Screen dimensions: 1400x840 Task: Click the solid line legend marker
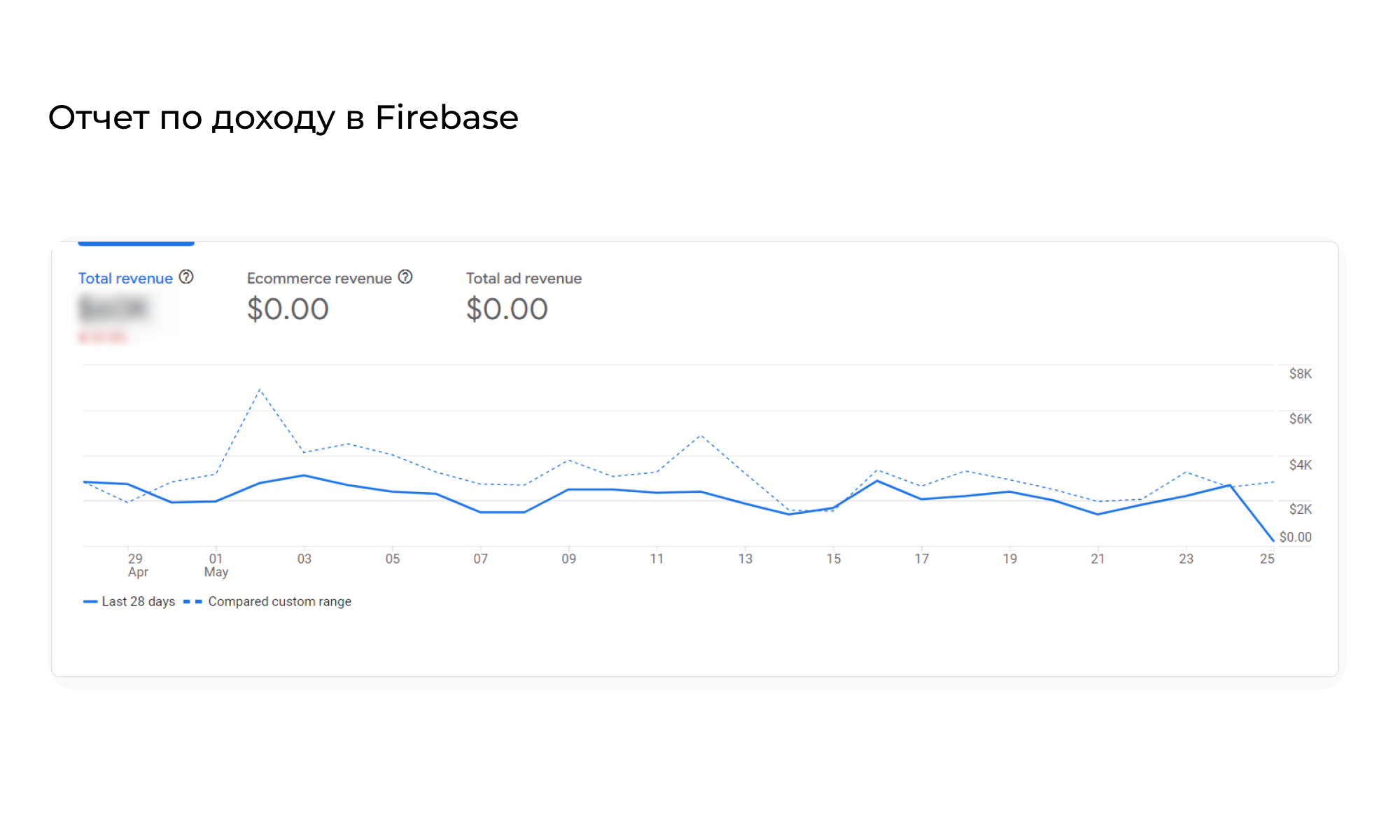pyautogui.click(x=90, y=601)
